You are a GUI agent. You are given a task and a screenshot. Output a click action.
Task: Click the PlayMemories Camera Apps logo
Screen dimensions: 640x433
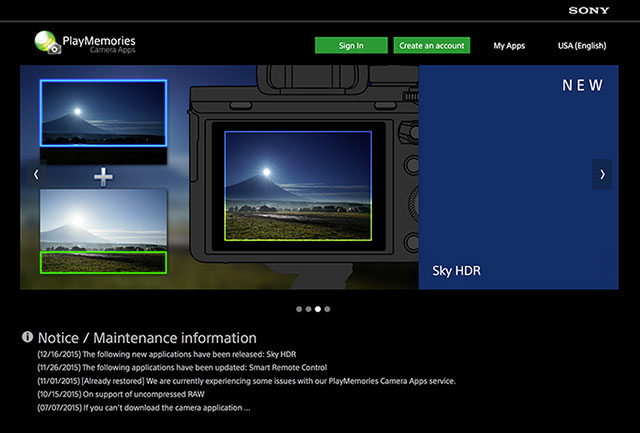point(85,42)
